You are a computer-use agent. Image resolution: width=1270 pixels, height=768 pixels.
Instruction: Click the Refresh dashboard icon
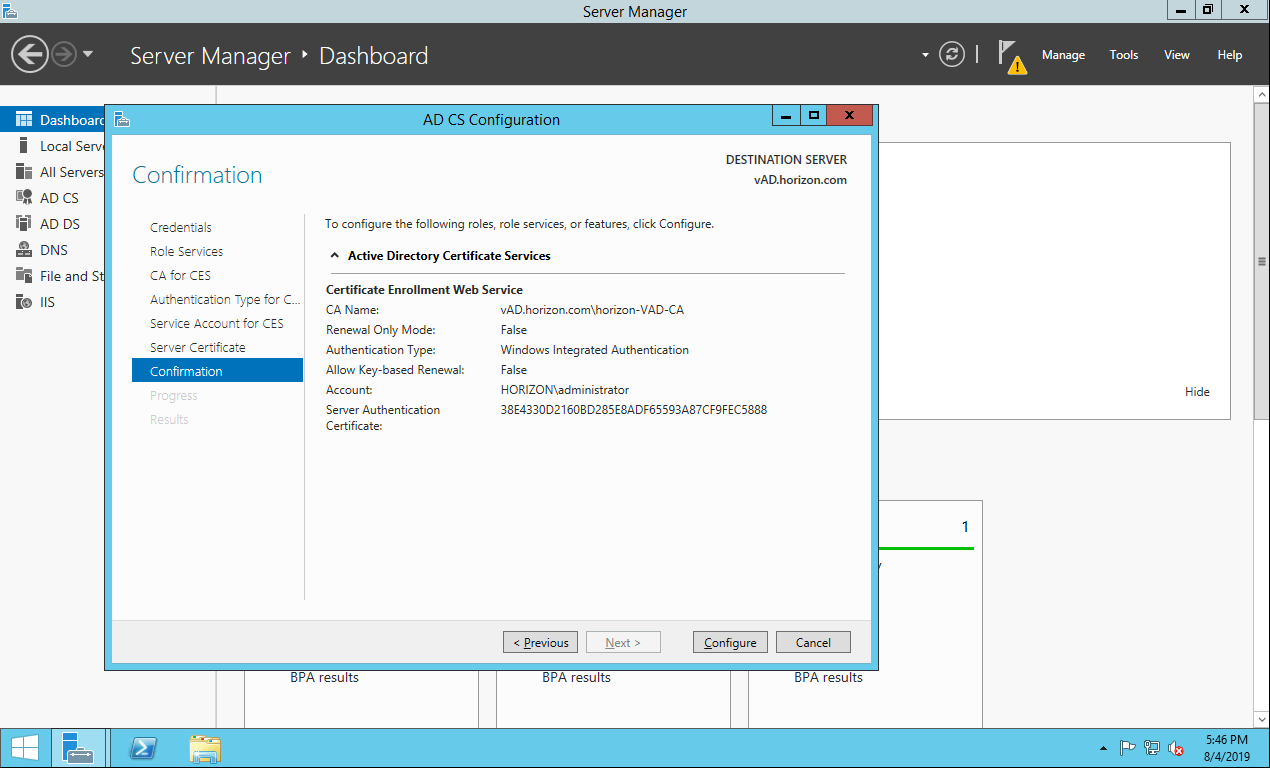[x=952, y=55]
